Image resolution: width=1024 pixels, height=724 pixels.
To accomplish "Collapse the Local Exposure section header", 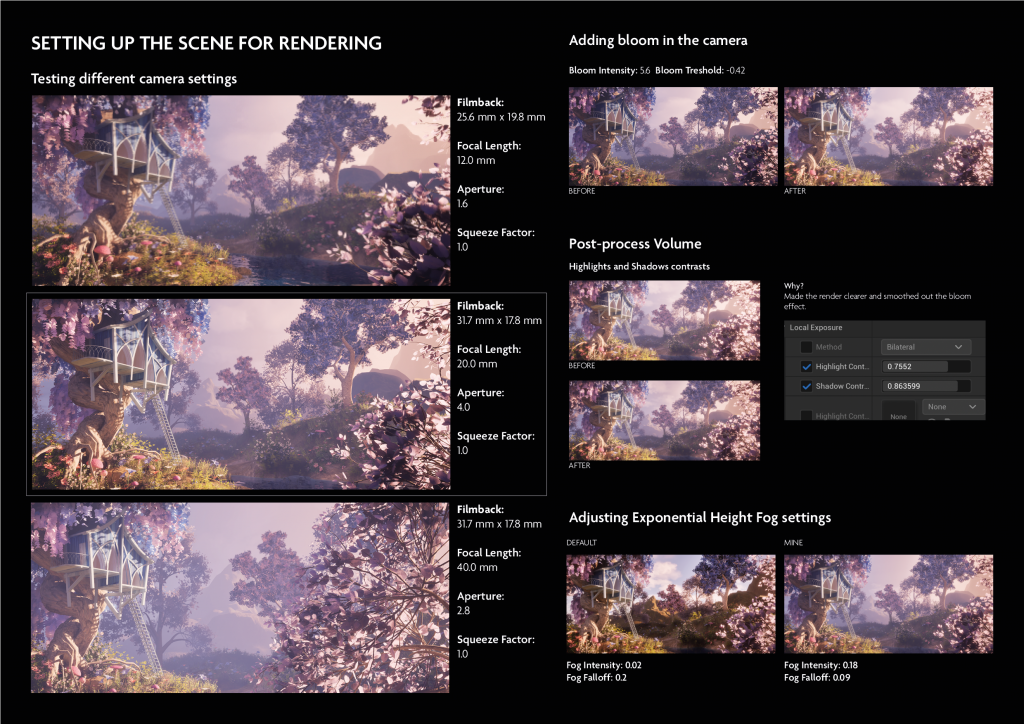I will coord(814,327).
